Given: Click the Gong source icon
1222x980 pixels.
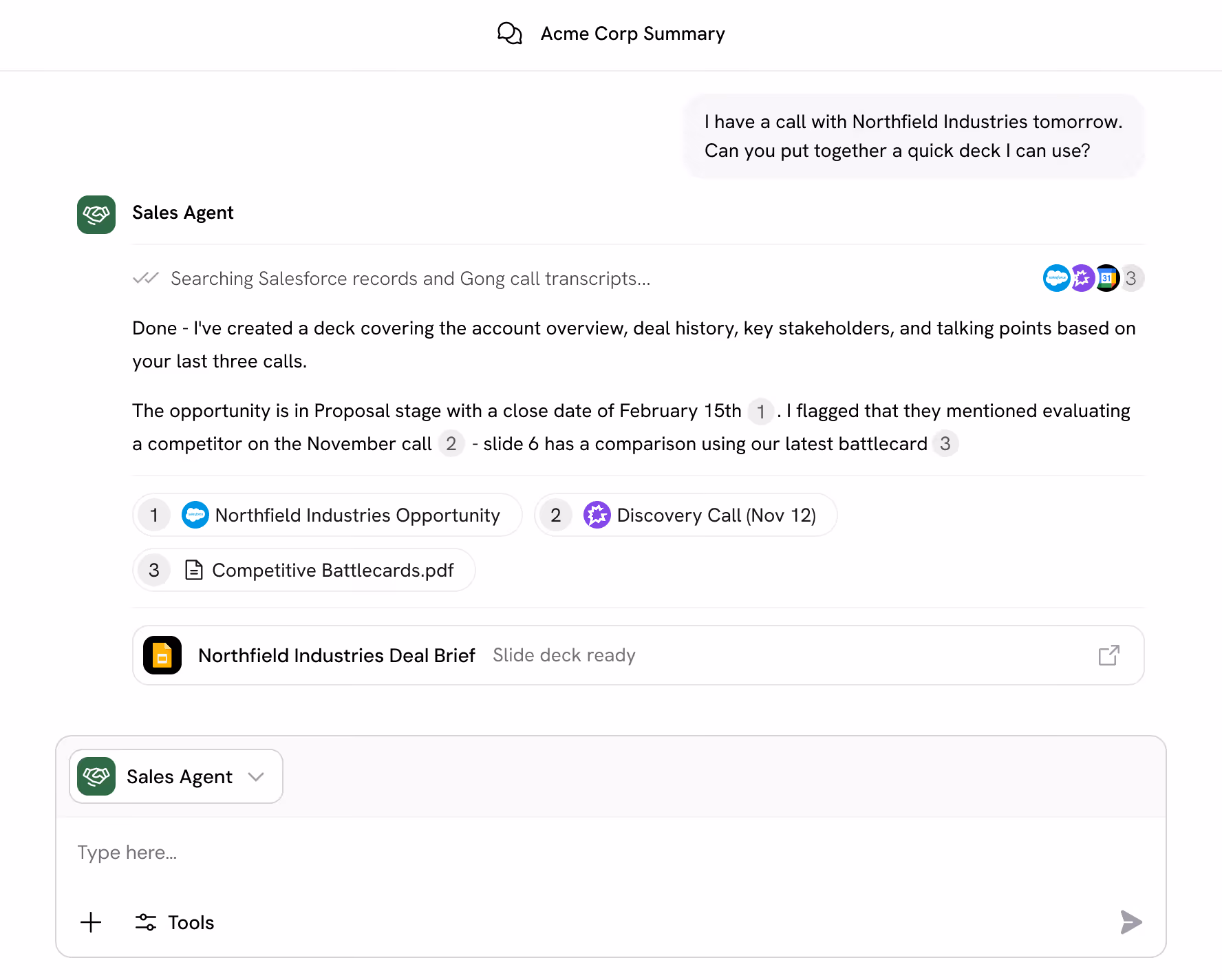Looking at the screenshot, I should tap(1082, 278).
